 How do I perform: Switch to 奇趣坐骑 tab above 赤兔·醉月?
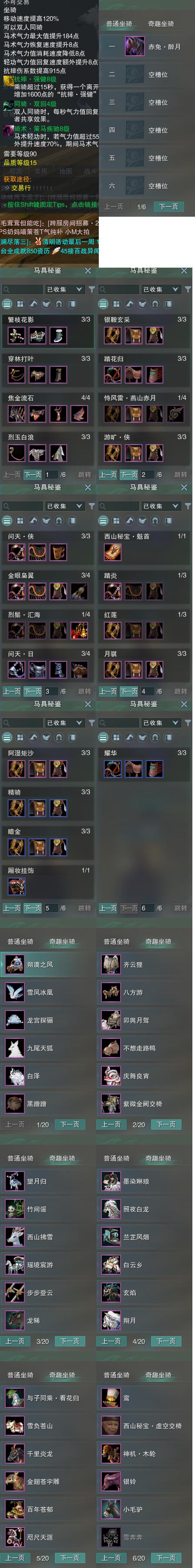pos(161,24)
